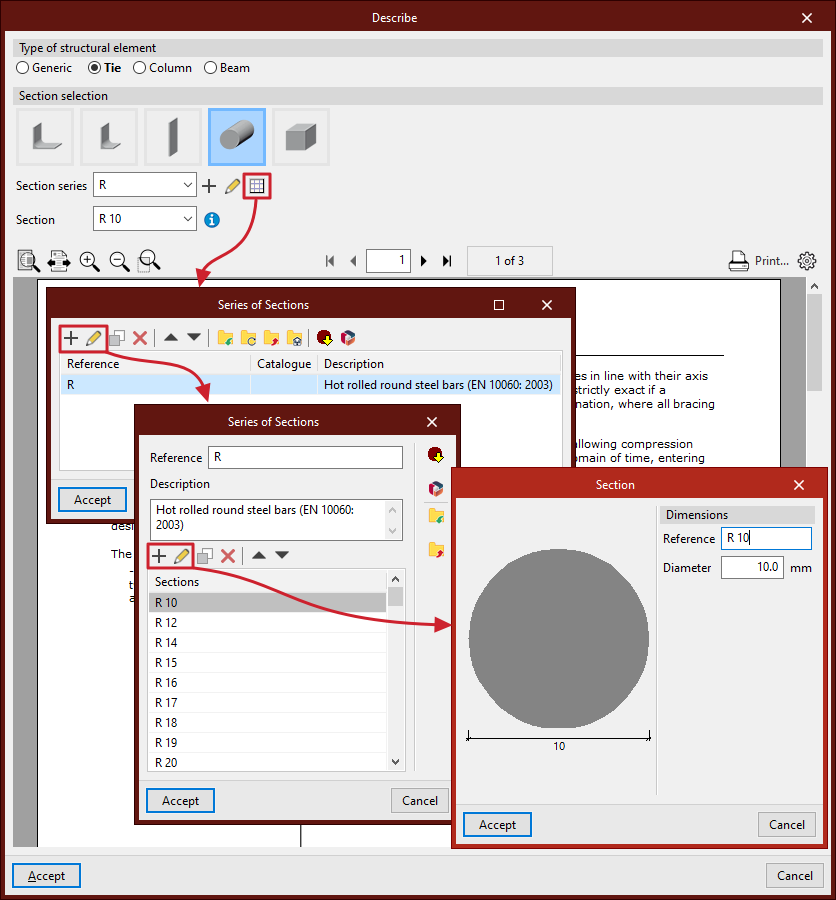The image size is (836, 900).
Task: Select Generic structural element type
Action: click(44, 68)
